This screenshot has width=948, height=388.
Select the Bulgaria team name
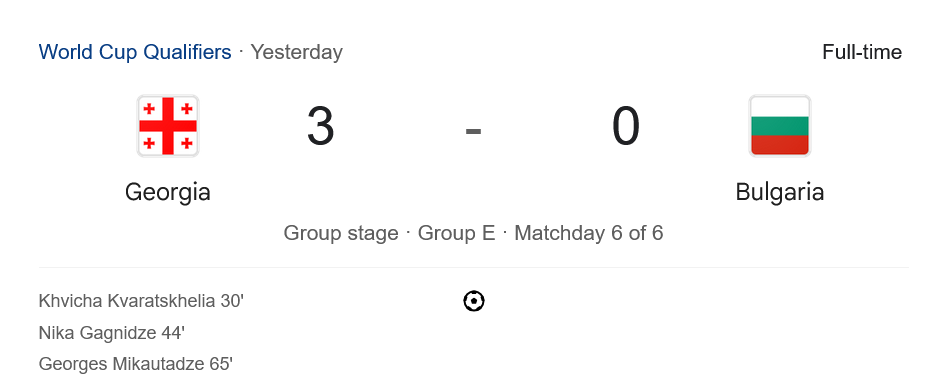click(780, 192)
